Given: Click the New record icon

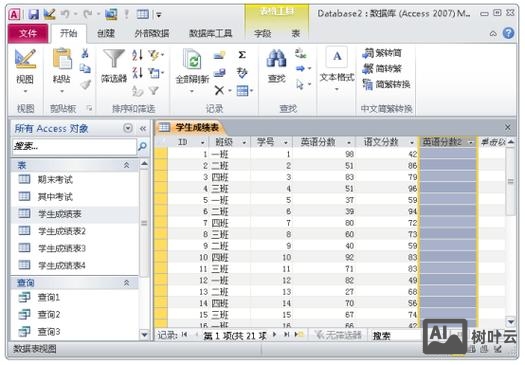Looking at the screenshot, I should [x=220, y=55].
